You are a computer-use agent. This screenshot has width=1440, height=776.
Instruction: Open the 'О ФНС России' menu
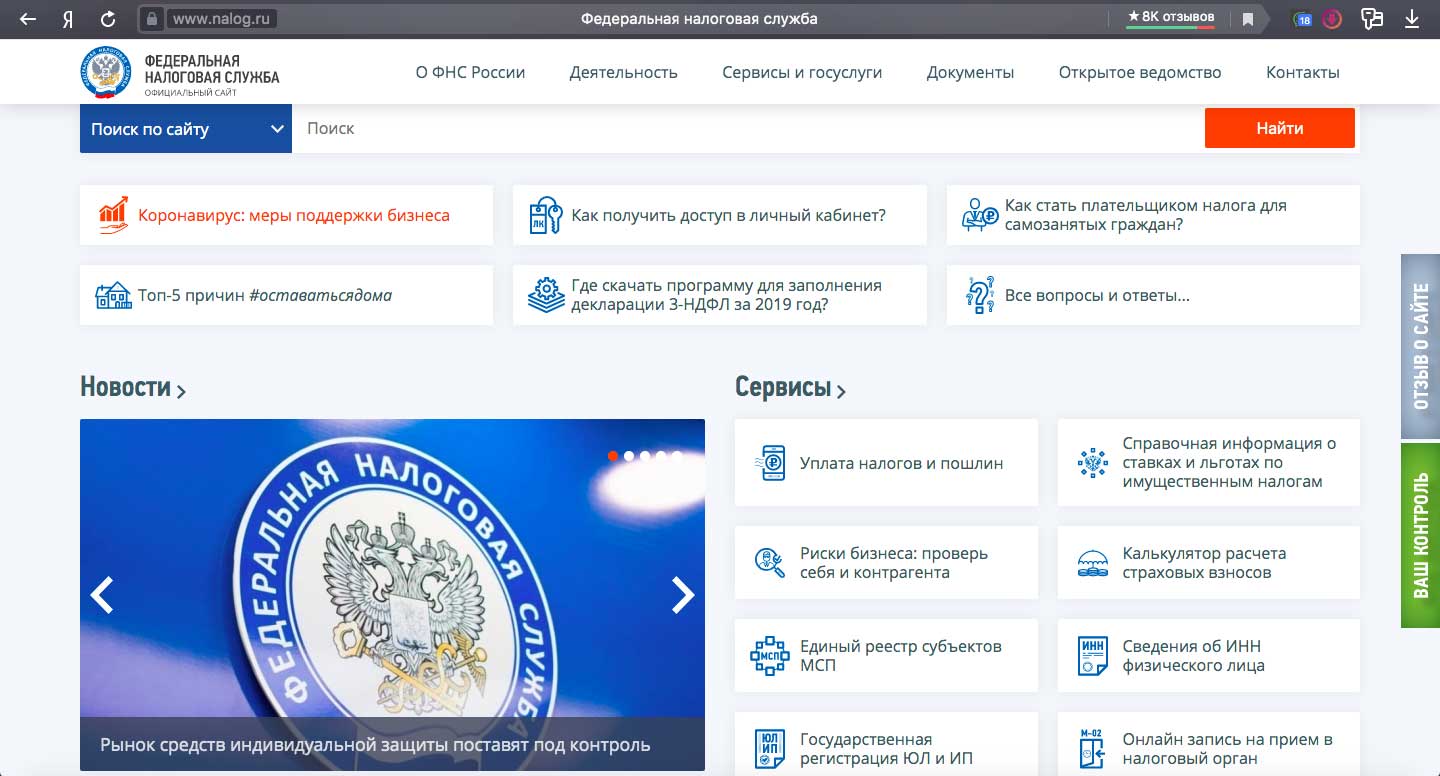point(470,72)
